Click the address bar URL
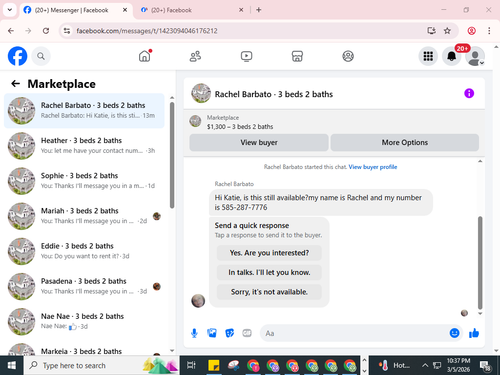This screenshot has height=375, width=500. coord(147,31)
